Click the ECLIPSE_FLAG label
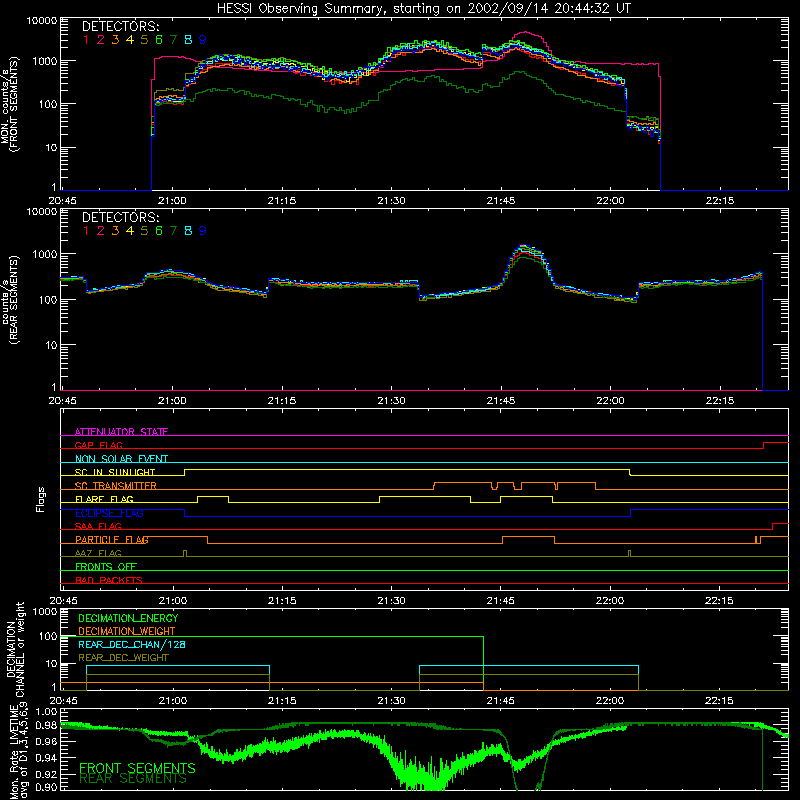 [x=109, y=513]
